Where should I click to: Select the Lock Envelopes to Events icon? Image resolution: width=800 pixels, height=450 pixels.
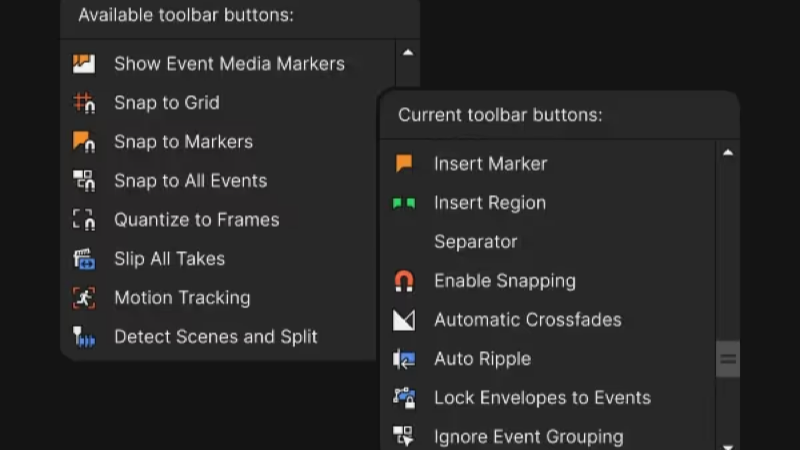coord(404,398)
